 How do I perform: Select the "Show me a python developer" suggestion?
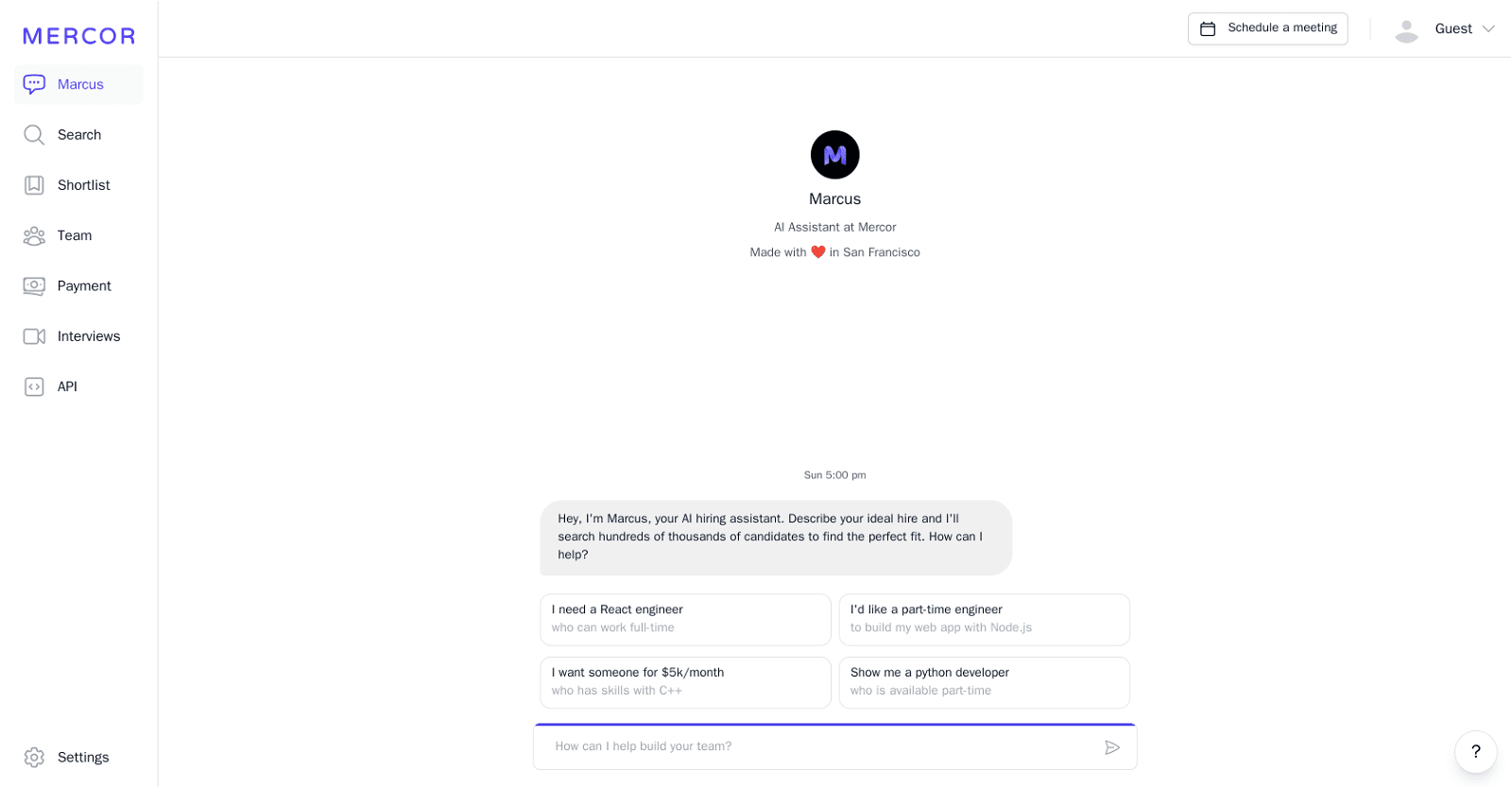click(984, 682)
